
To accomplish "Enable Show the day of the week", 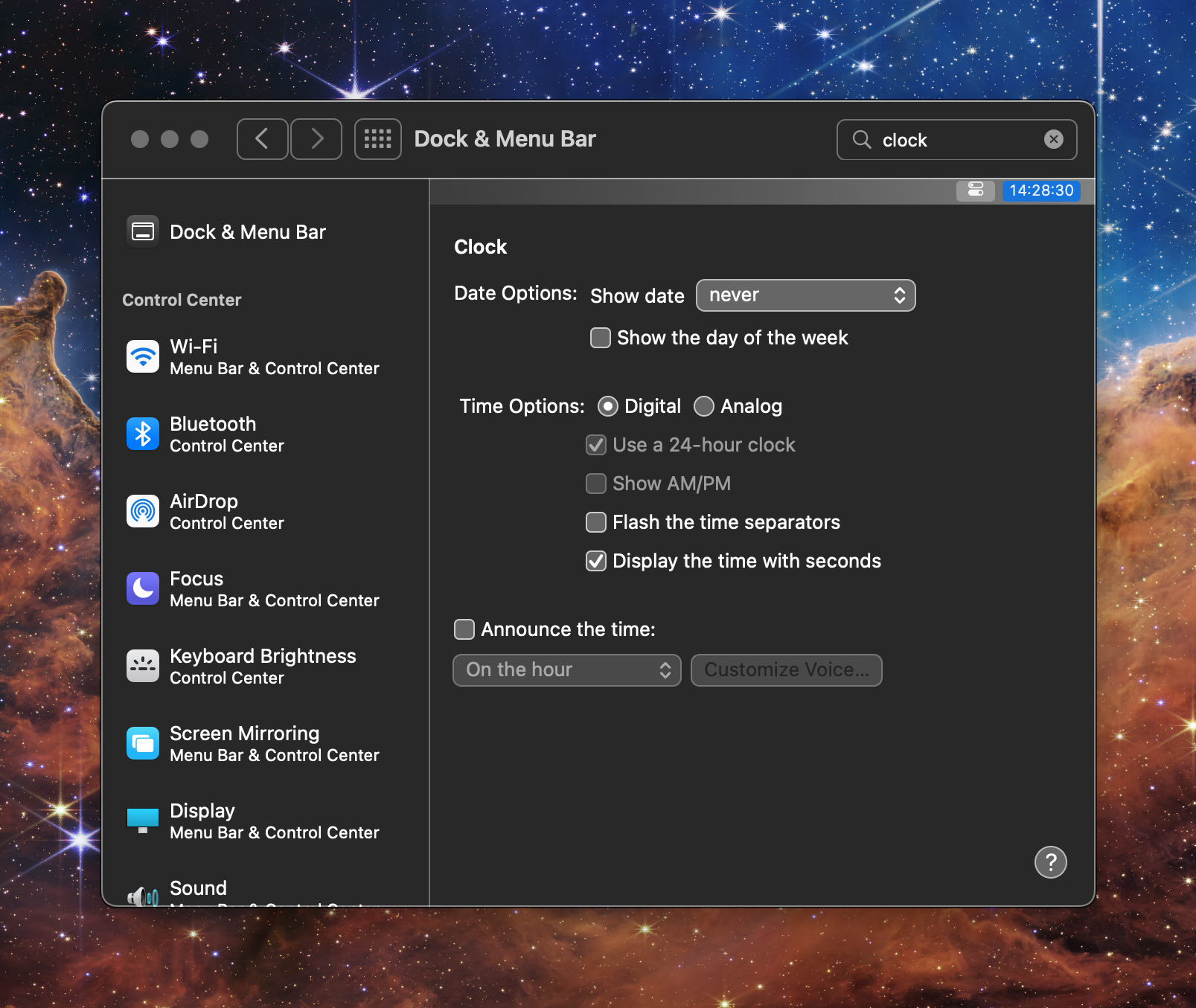I will tap(601, 338).
